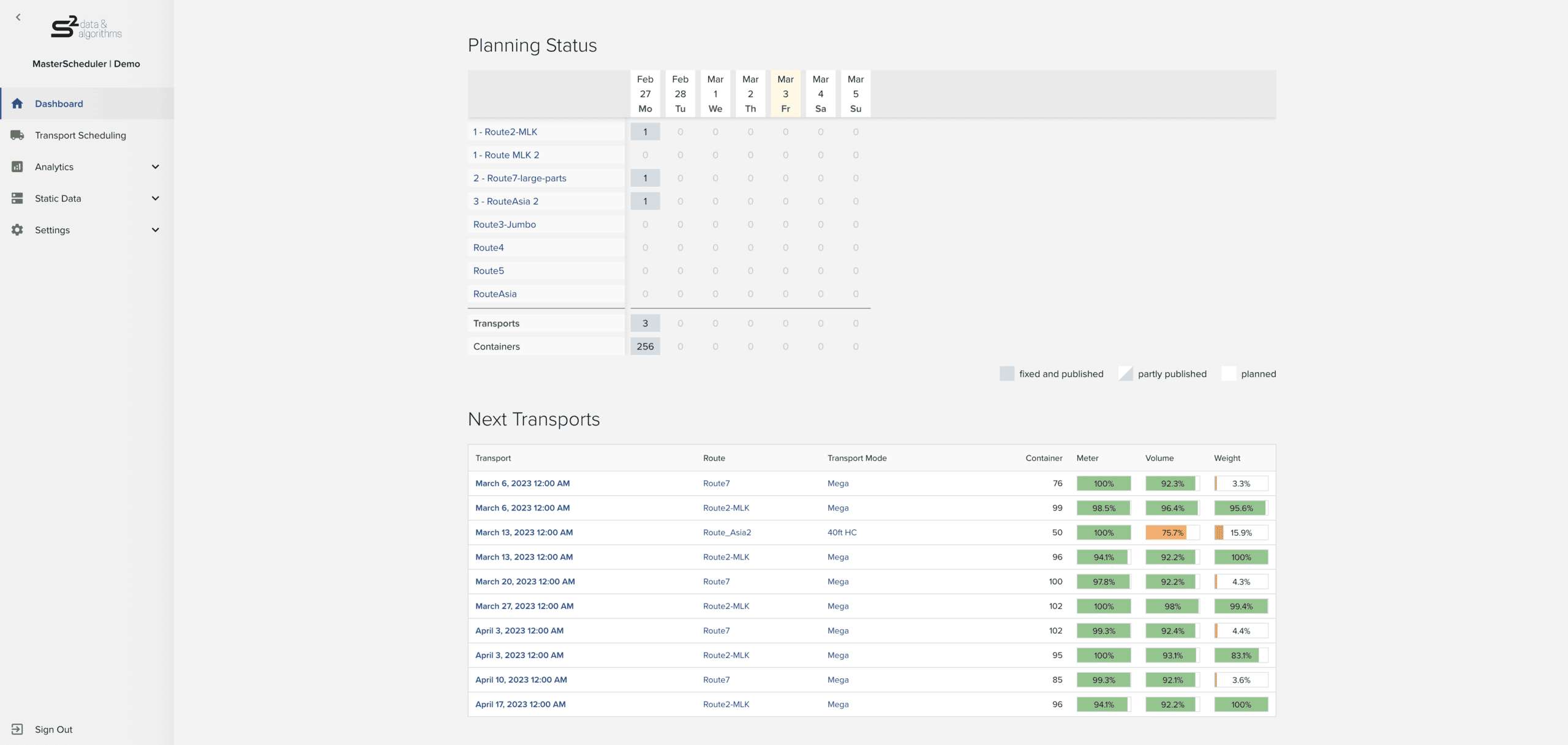Collapse the sidebar with back arrow
This screenshot has width=1568, height=745.
click(18, 17)
